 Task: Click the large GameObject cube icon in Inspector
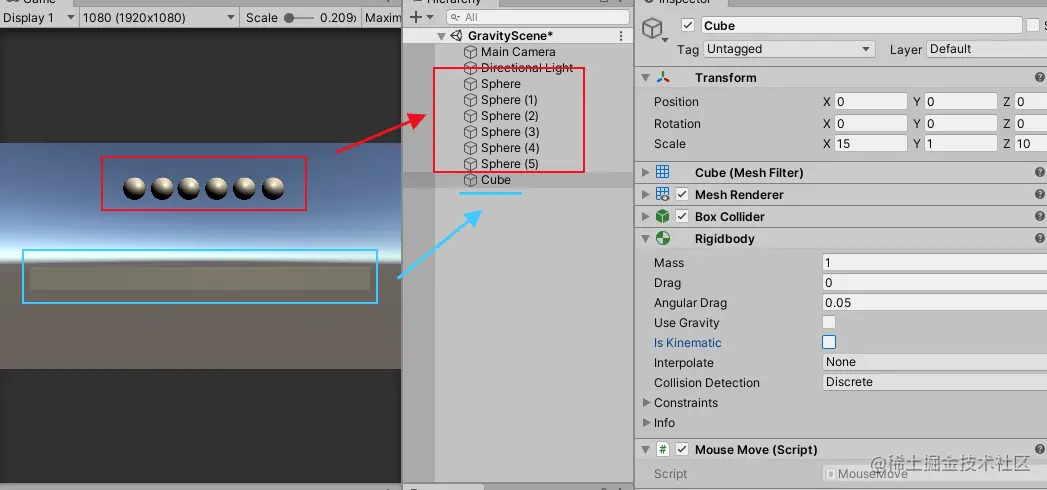(652, 28)
